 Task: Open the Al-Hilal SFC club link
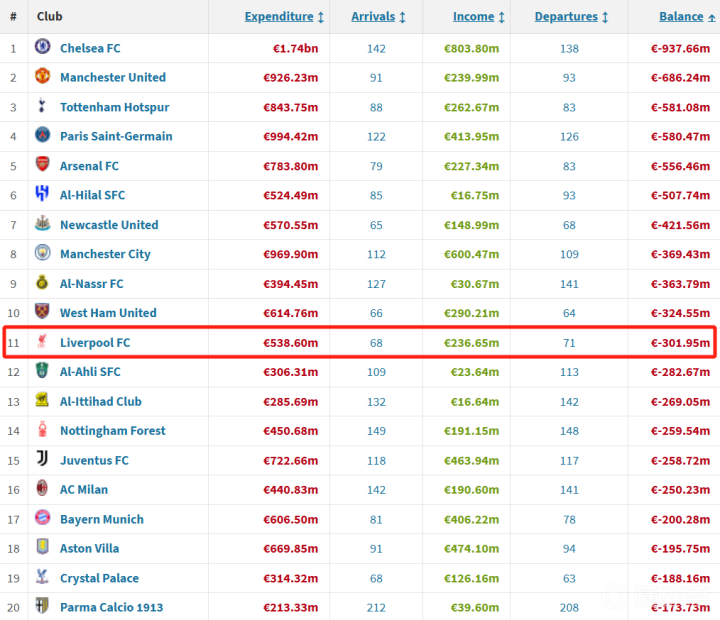pyautogui.click(x=92, y=195)
